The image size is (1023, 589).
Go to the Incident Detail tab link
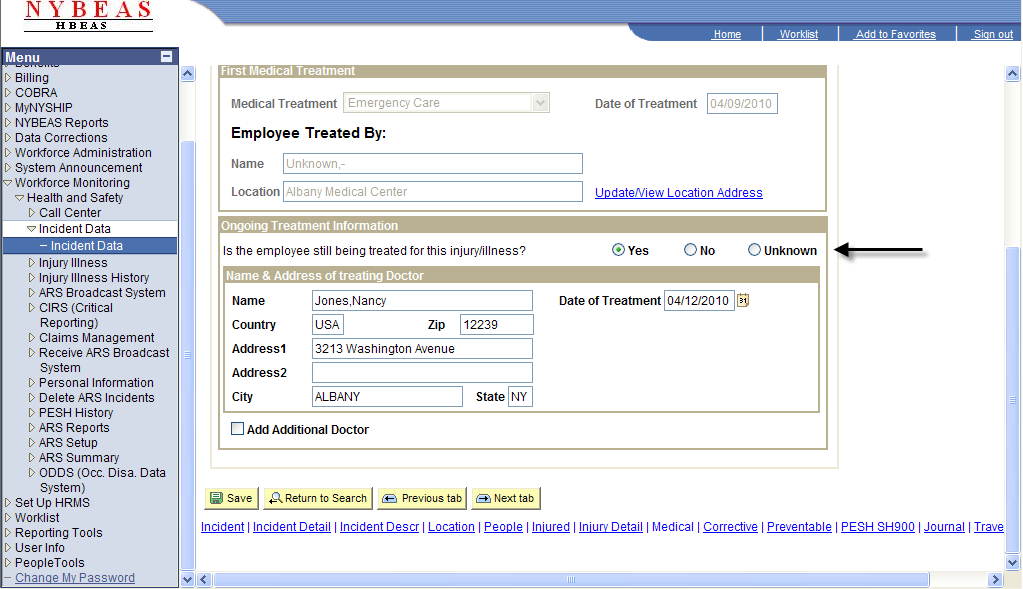292,527
